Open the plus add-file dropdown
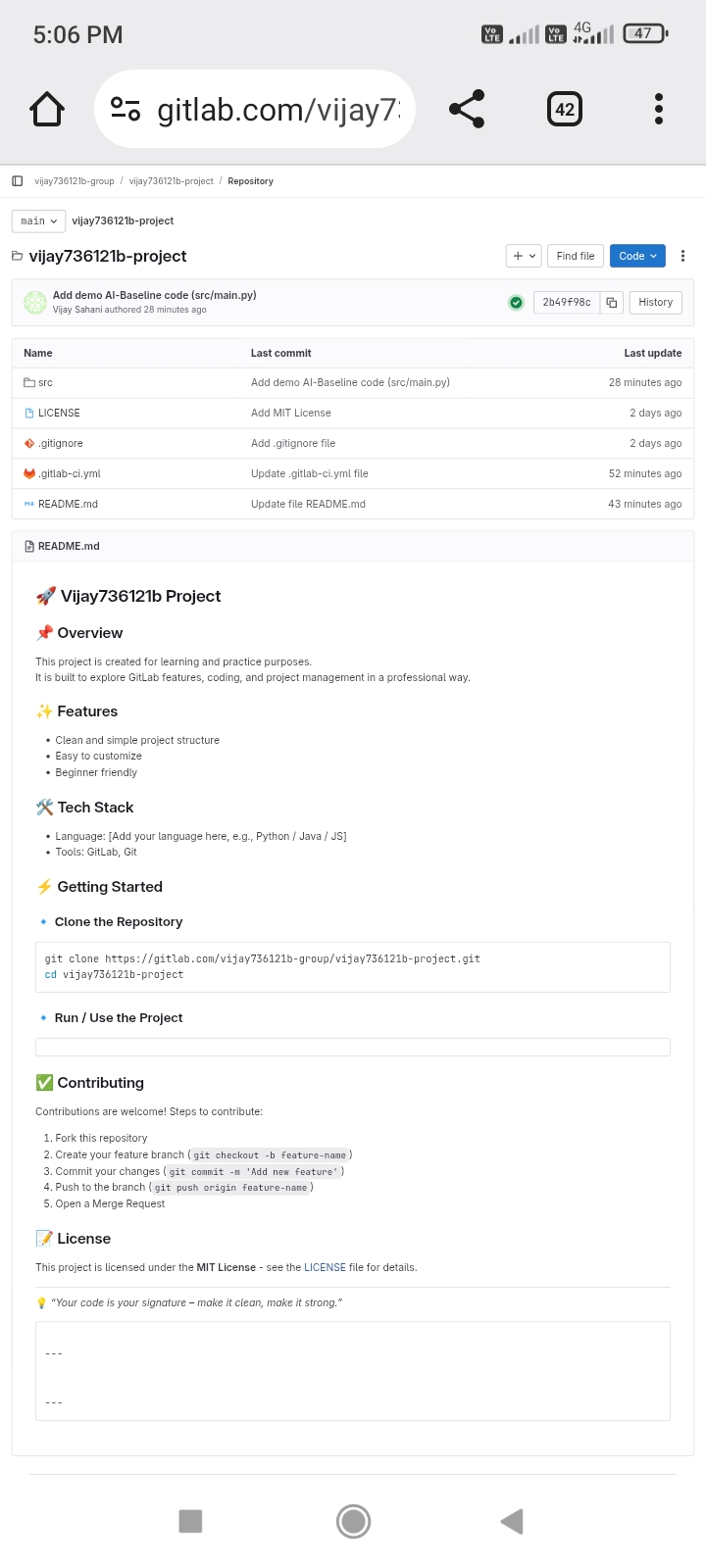Image resolution: width=706 pixels, height=1568 pixels. (524, 256)
